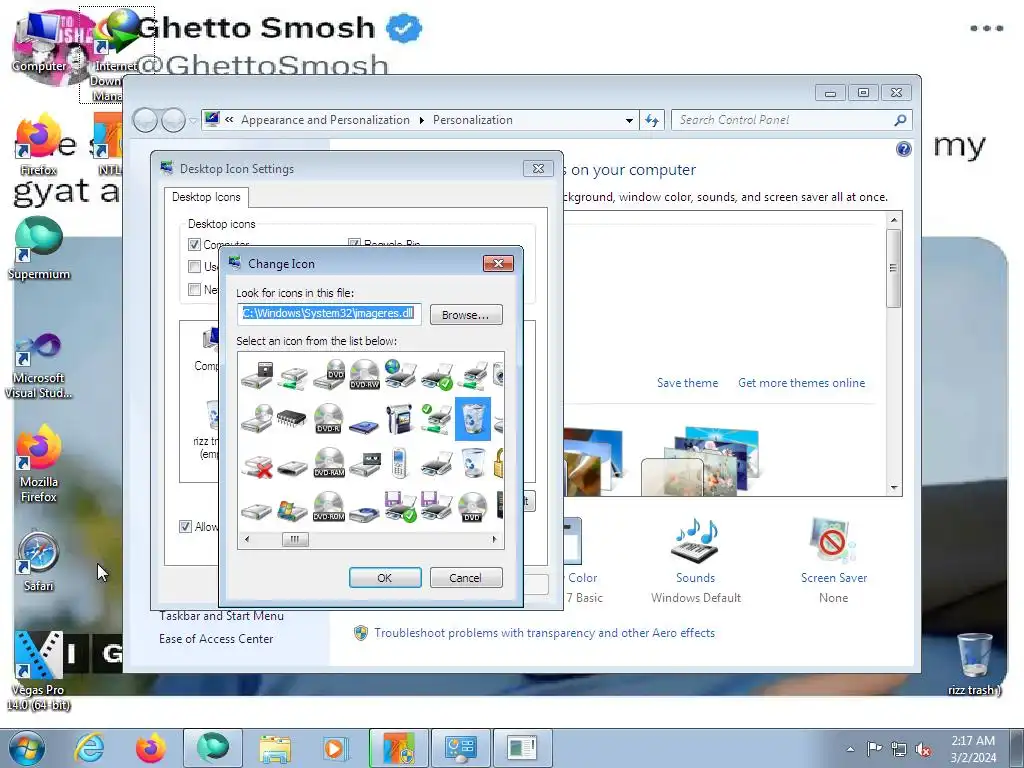Image resolution: width=1024 pixels, height=768 pixels.
Task: Choose the memory chip icon
Action: pos(291,419)
